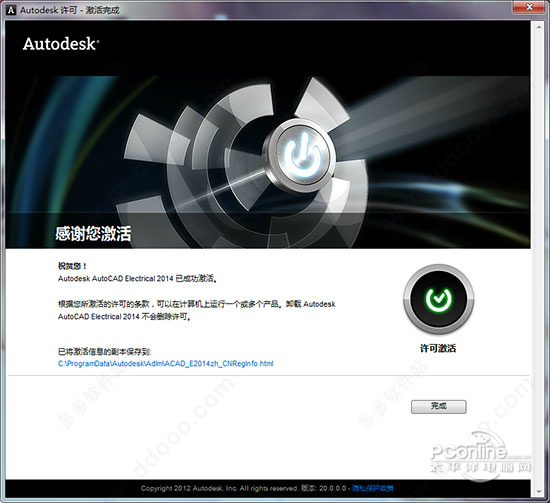Screen dimensions: 550x503
Task: Click the 'AutoCAD Electrical 2014 不会删除许可' line
Action: pos(125,316)
